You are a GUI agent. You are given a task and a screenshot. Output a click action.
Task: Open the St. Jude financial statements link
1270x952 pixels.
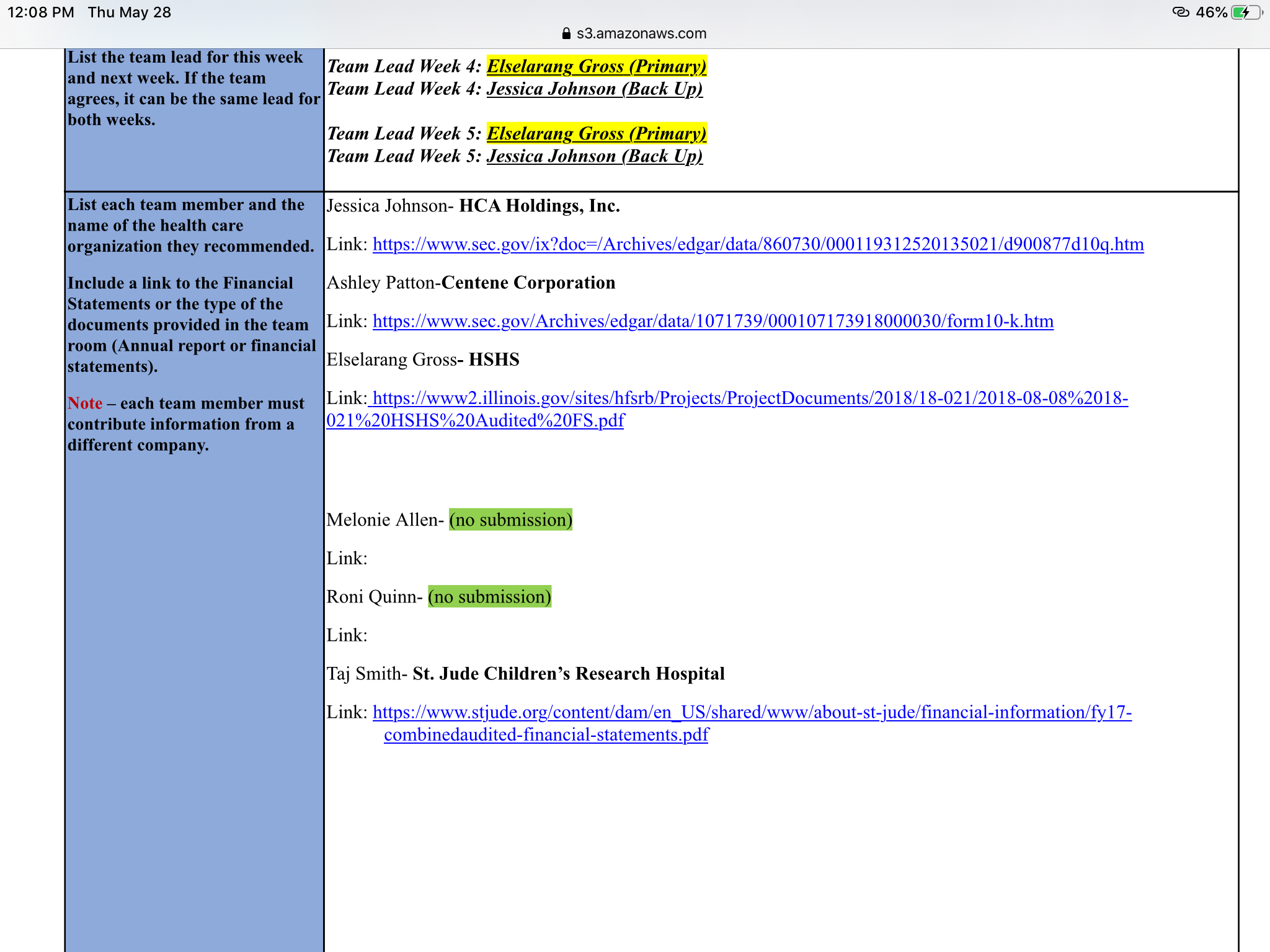(x=752, y=723)
